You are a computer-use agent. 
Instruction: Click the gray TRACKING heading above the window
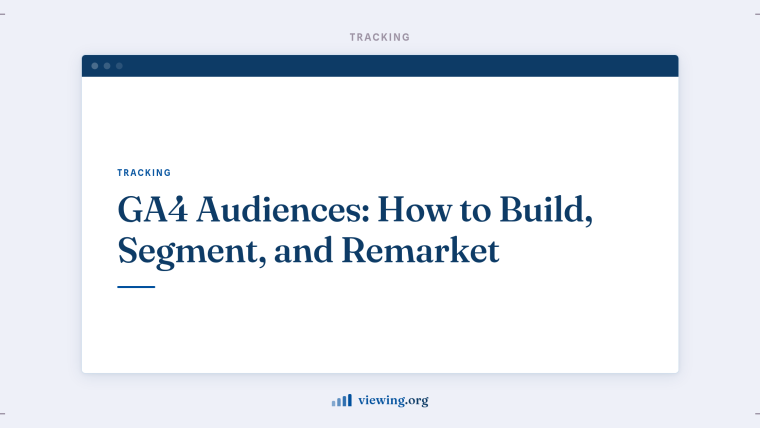[x=380, y=37]
